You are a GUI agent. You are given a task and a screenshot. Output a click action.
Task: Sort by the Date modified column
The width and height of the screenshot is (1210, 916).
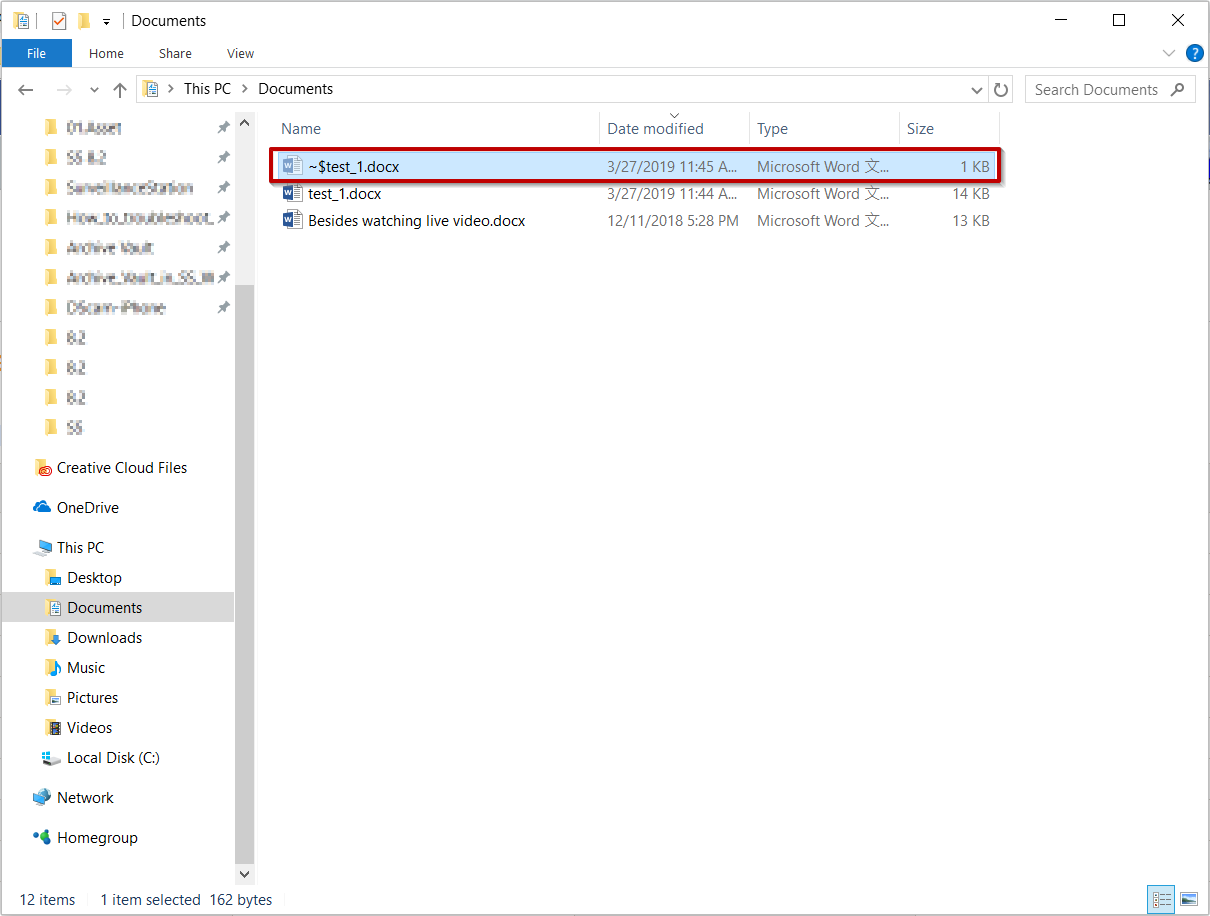point(655,129)
